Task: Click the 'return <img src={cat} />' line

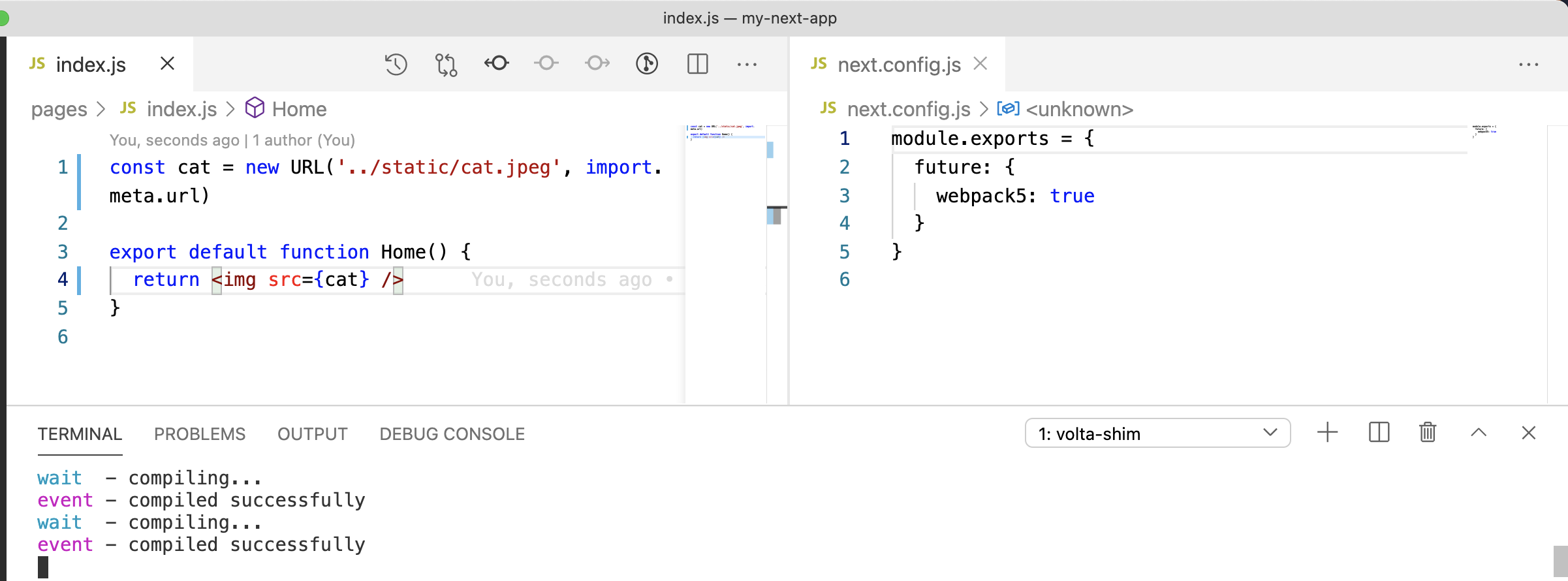Action: click(x=268, y=280)
